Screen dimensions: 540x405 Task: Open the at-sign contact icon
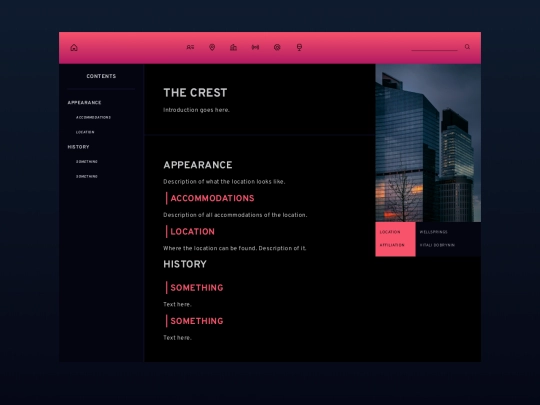pos(277,47)
